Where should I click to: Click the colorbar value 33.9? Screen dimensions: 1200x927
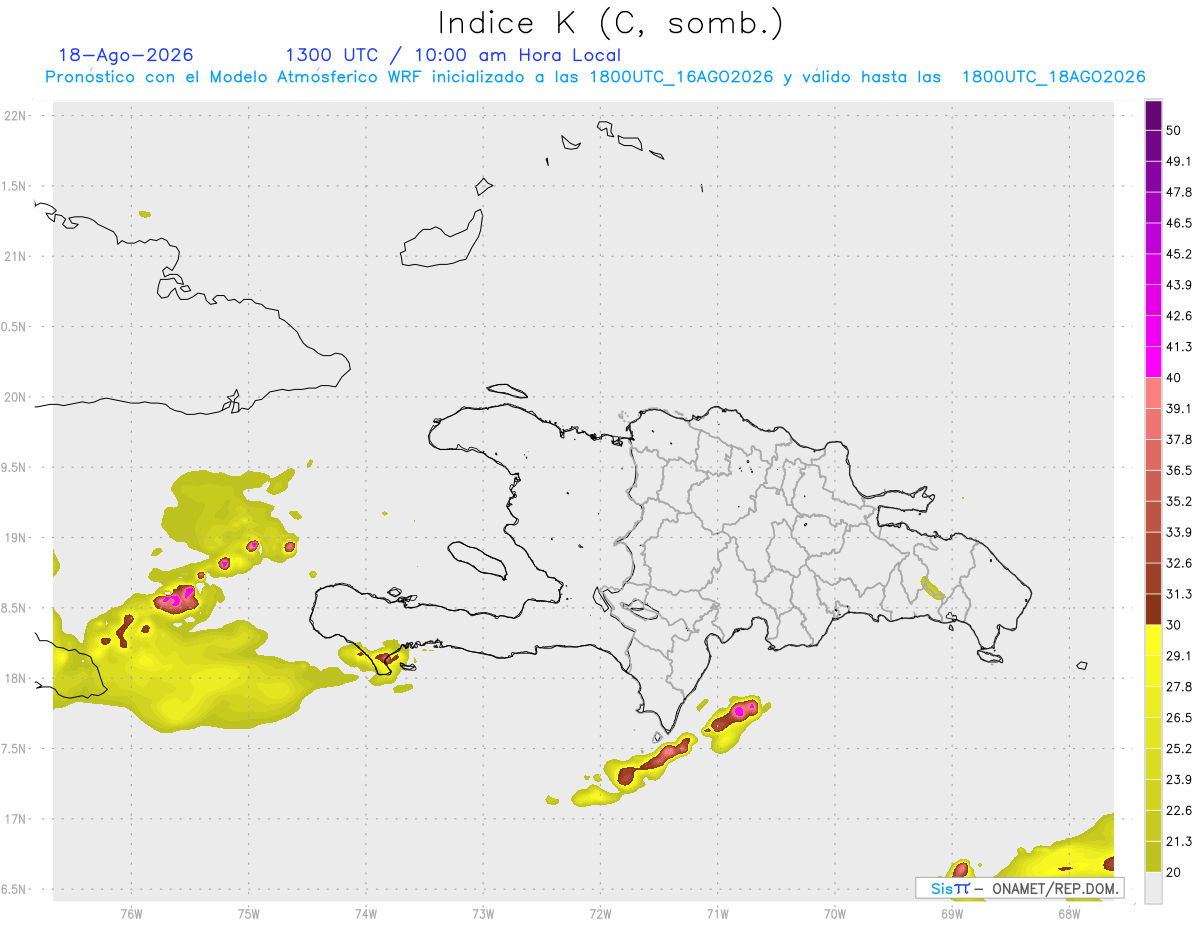click(1180, 532)
